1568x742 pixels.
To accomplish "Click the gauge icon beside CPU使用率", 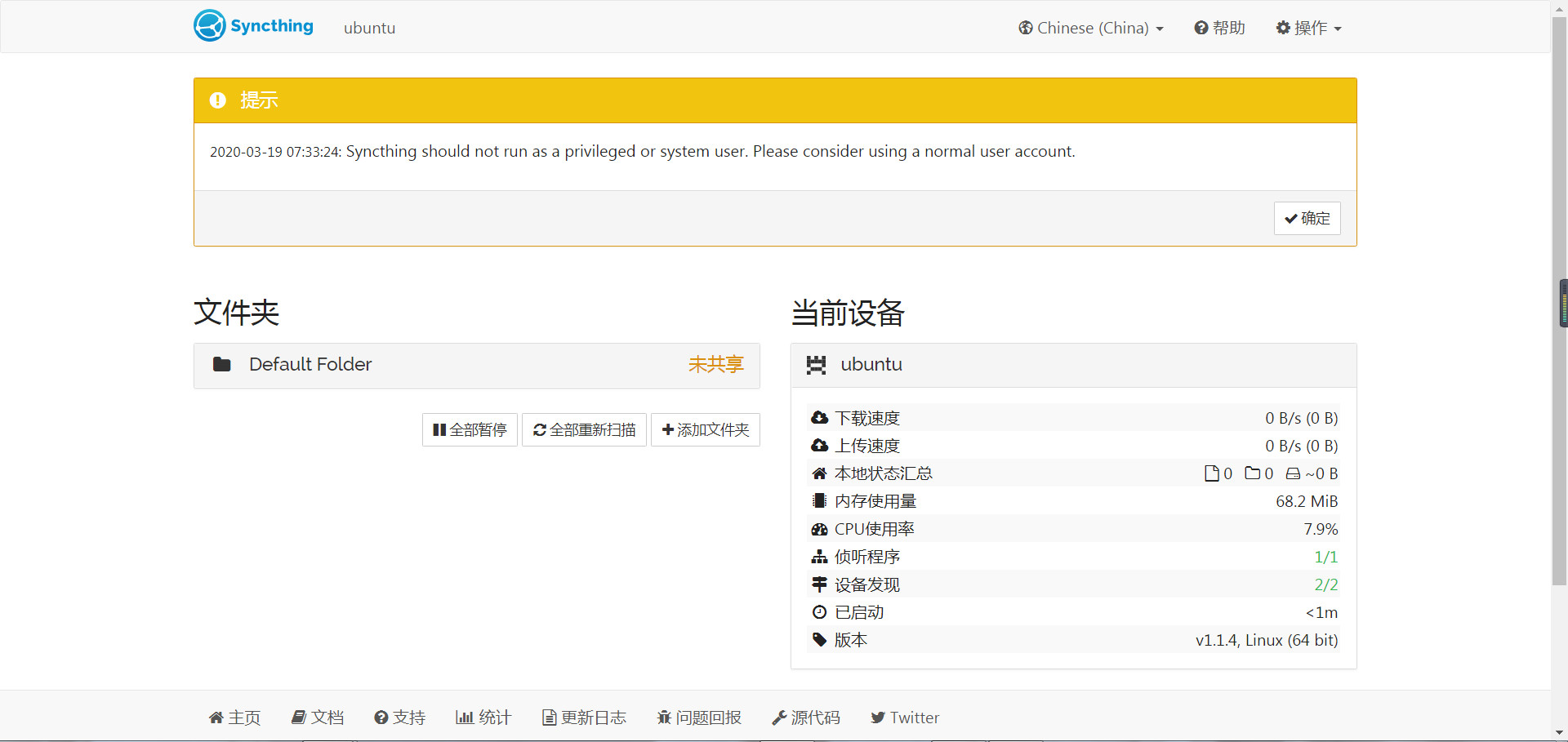I will point(819,529).
